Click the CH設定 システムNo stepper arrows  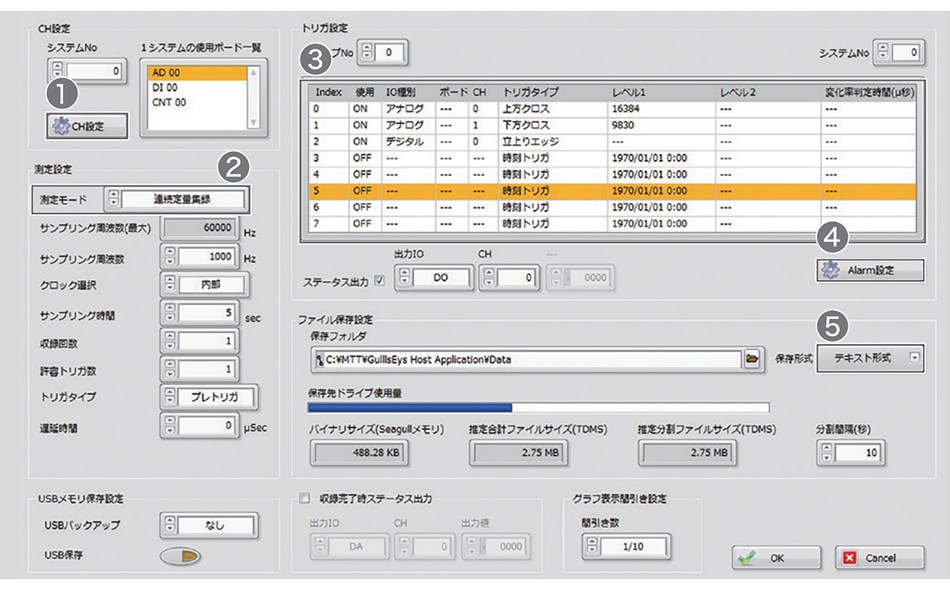click(57, 71)
